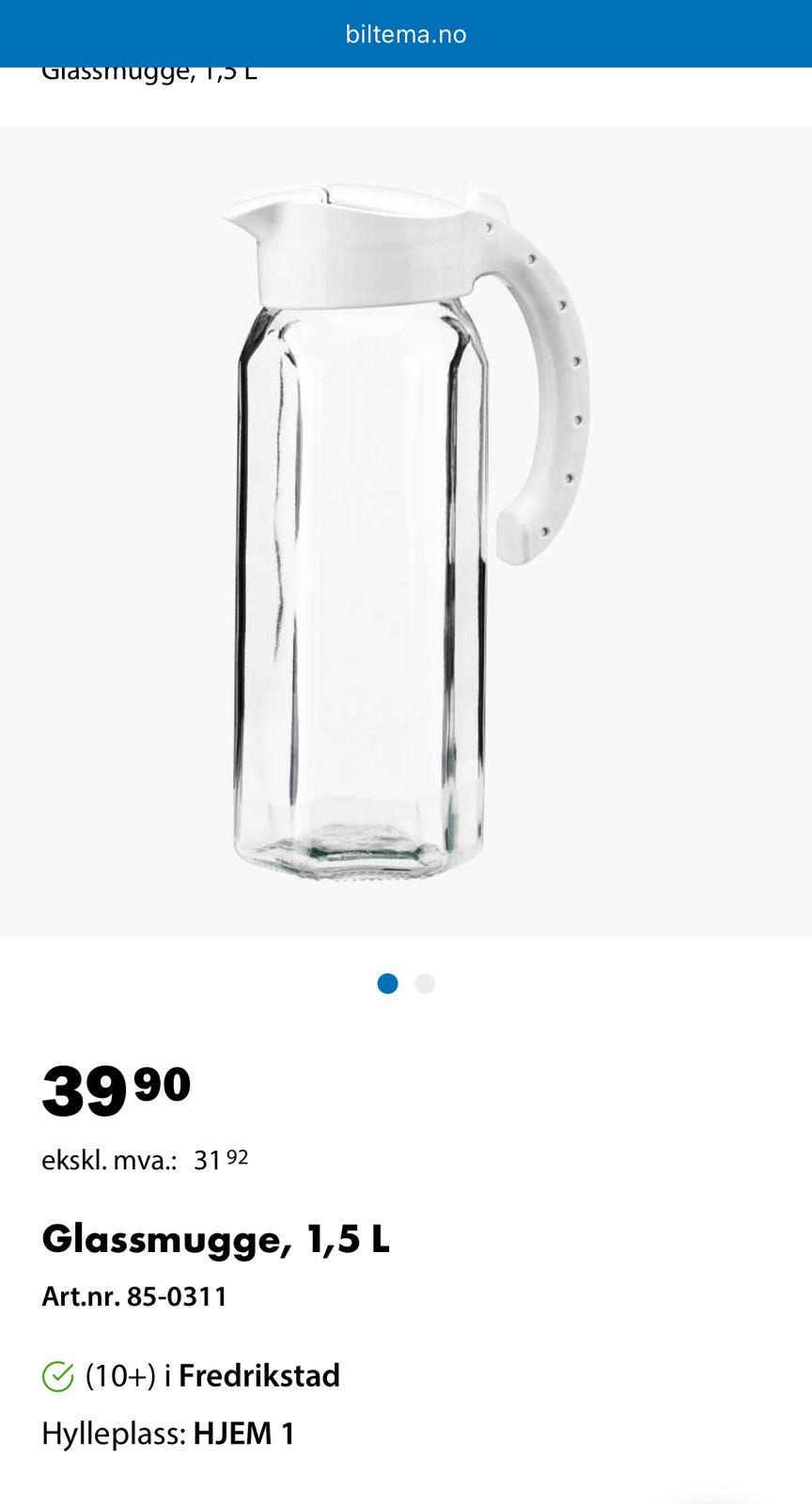Click the 39,90 price

[117, 1090]
